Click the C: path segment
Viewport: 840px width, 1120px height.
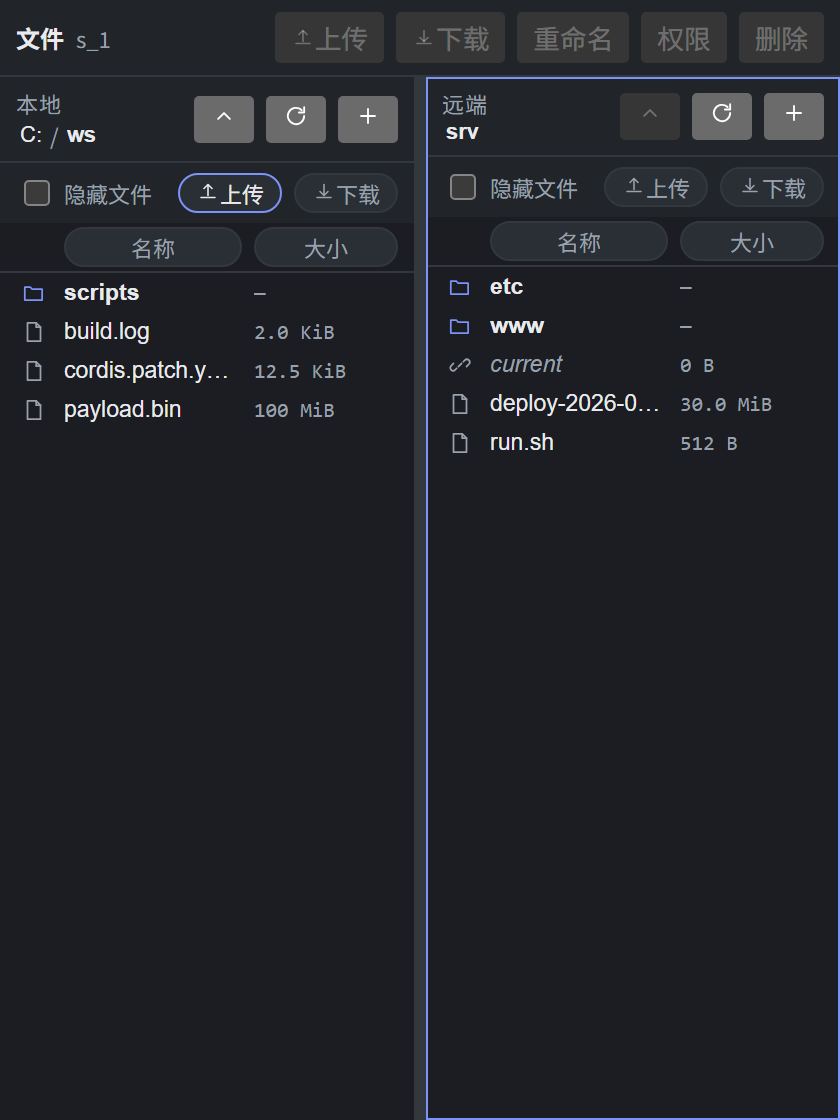tap(31, 134)
